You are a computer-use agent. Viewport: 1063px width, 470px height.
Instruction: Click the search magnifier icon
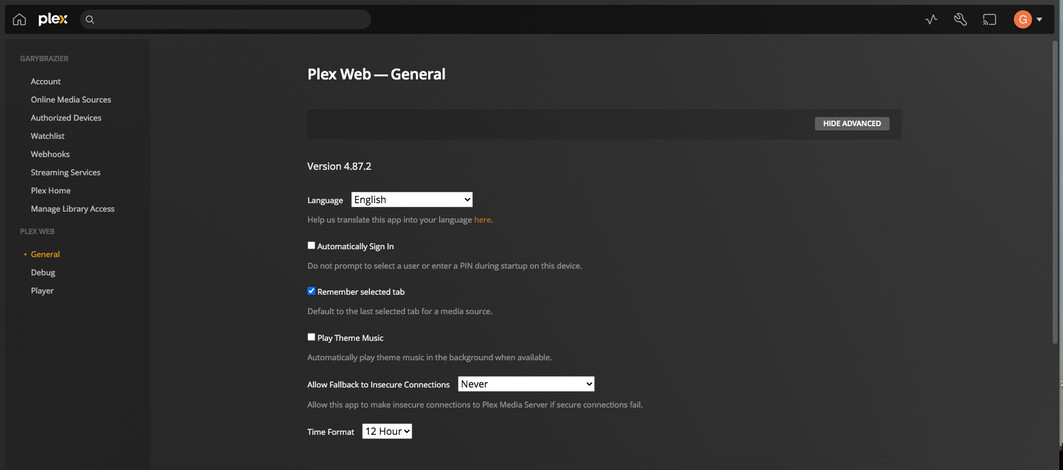(x=90, y=19)
